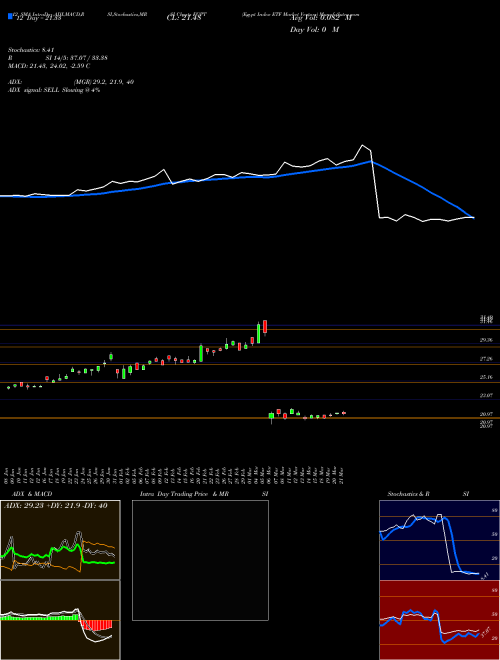
Task: Click the ADX signal: SELL text line
Action: tap(54, 90)
